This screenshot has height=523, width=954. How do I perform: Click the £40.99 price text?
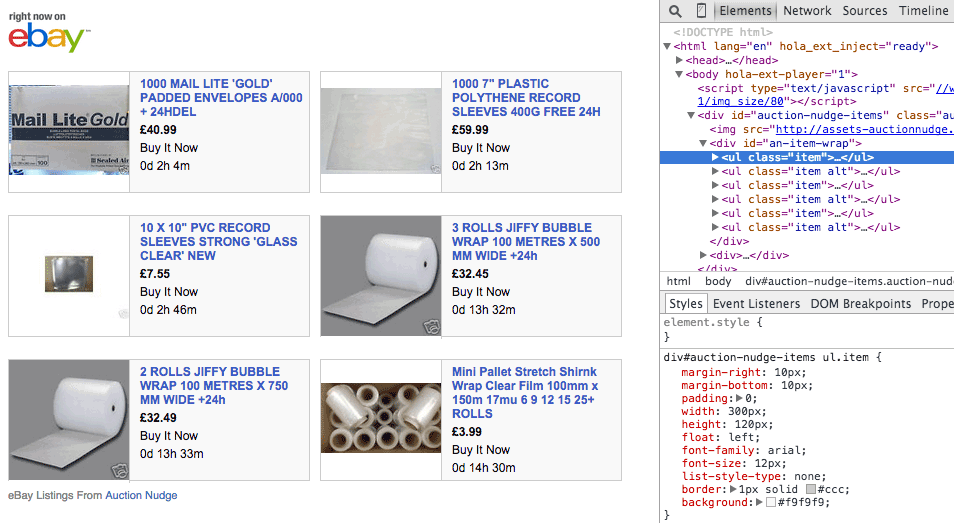158,130
